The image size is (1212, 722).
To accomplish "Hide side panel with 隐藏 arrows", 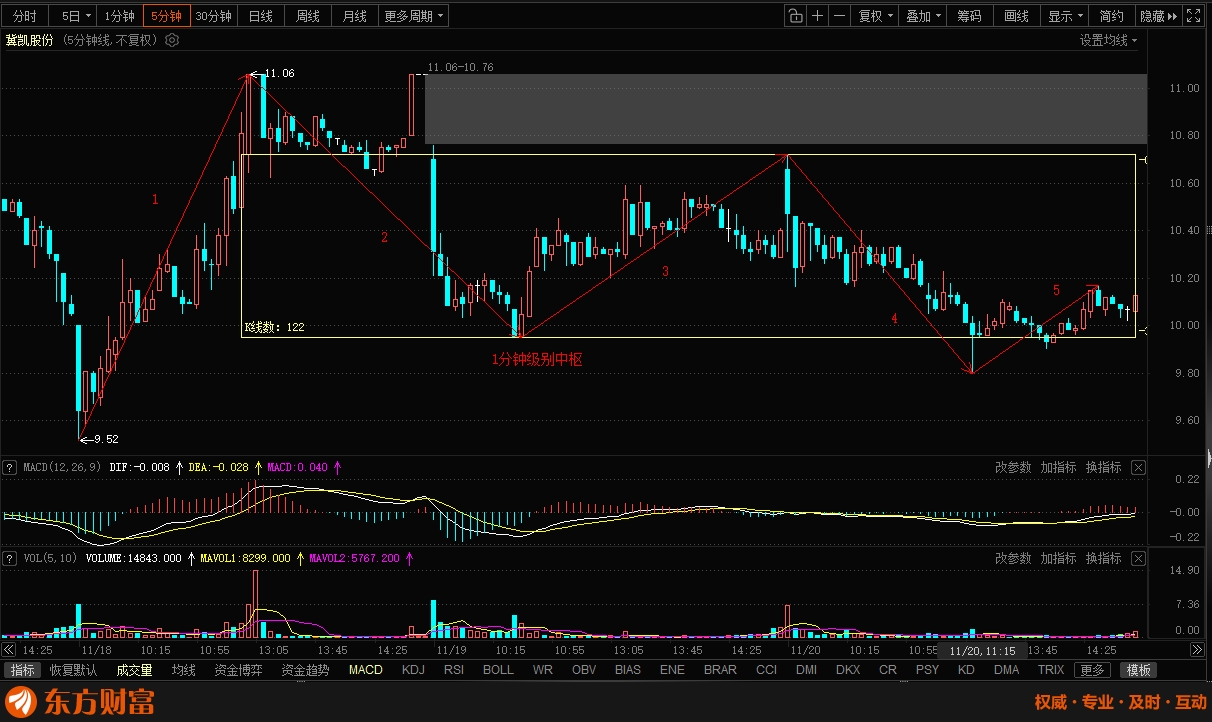I will [1157, 16].
